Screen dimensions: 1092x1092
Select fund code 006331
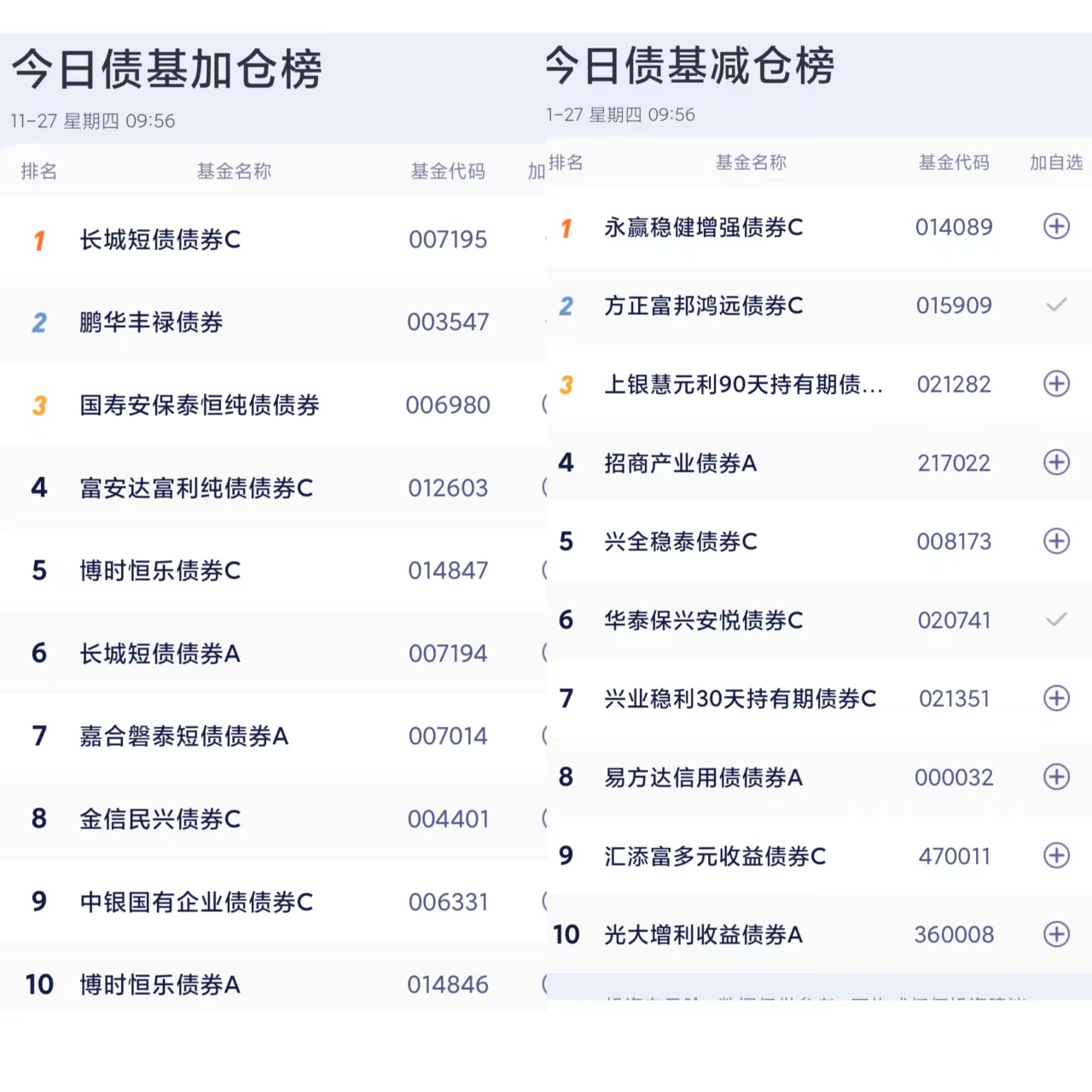[448, 902]
